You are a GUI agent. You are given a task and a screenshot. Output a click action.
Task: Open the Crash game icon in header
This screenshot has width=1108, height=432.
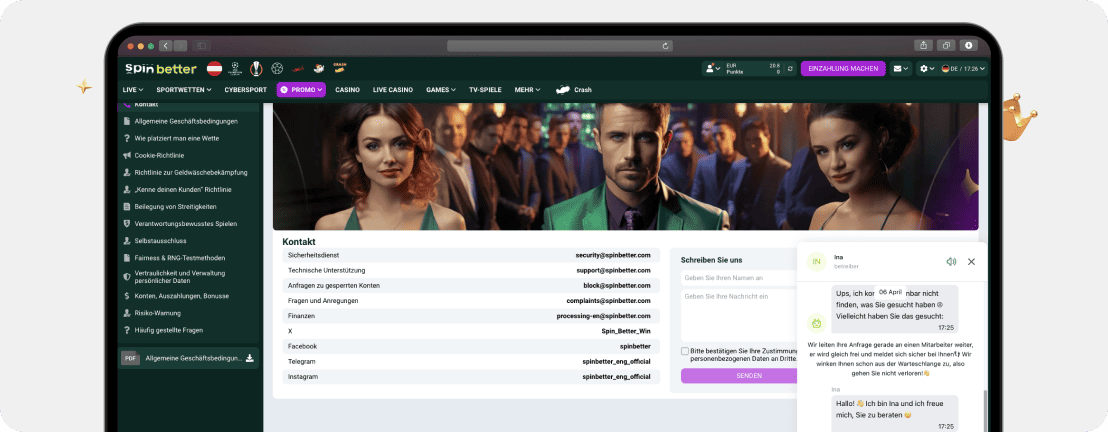click(340, 68)
